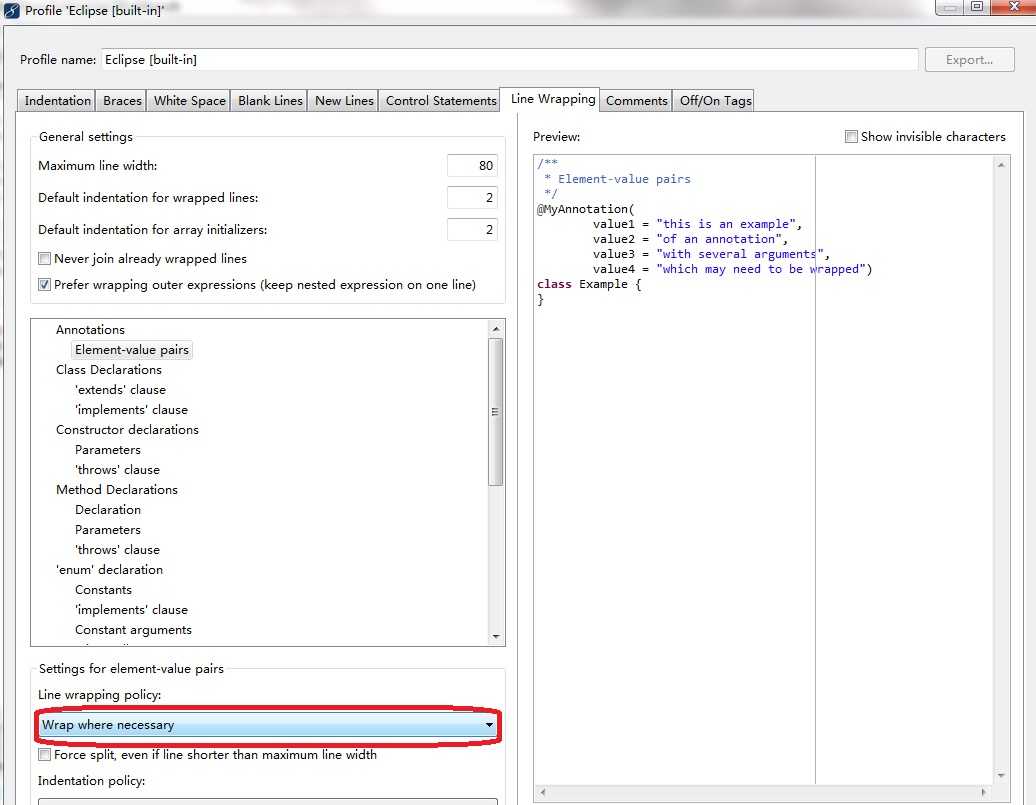Viewport: 1036px width, 805px height.
Task: Select 'throws' clause under Constructor declarations
Action: (117, 470)
